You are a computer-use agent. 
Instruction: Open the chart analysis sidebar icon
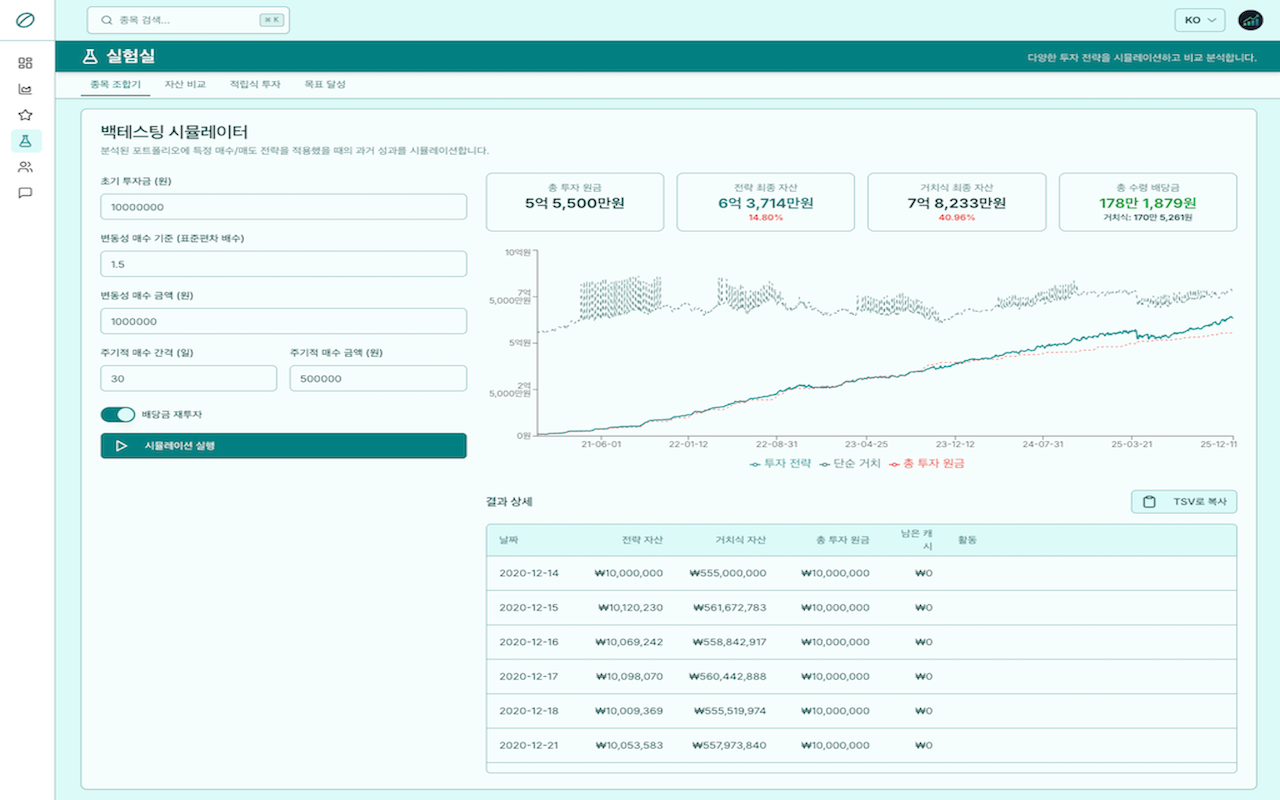coord(26,89)
